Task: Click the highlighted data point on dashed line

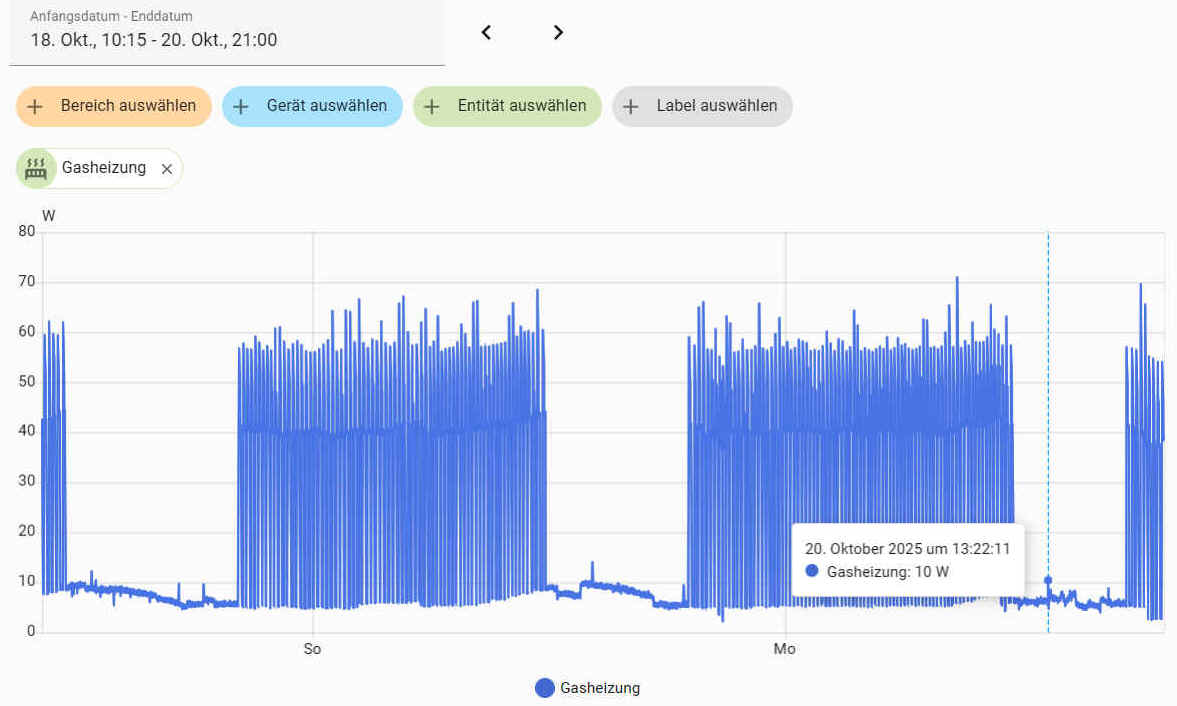Action: click(1048, 580)
